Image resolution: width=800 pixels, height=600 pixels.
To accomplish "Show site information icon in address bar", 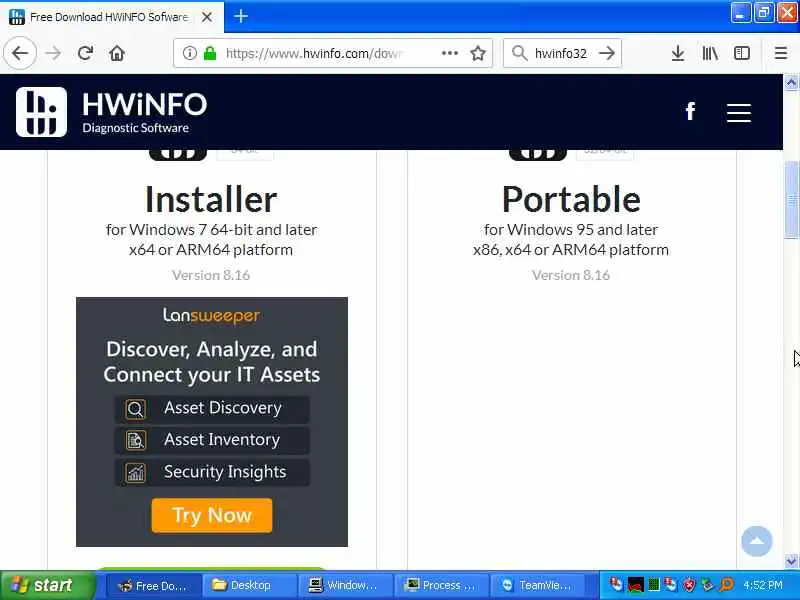I will click(x=189, y=53).
